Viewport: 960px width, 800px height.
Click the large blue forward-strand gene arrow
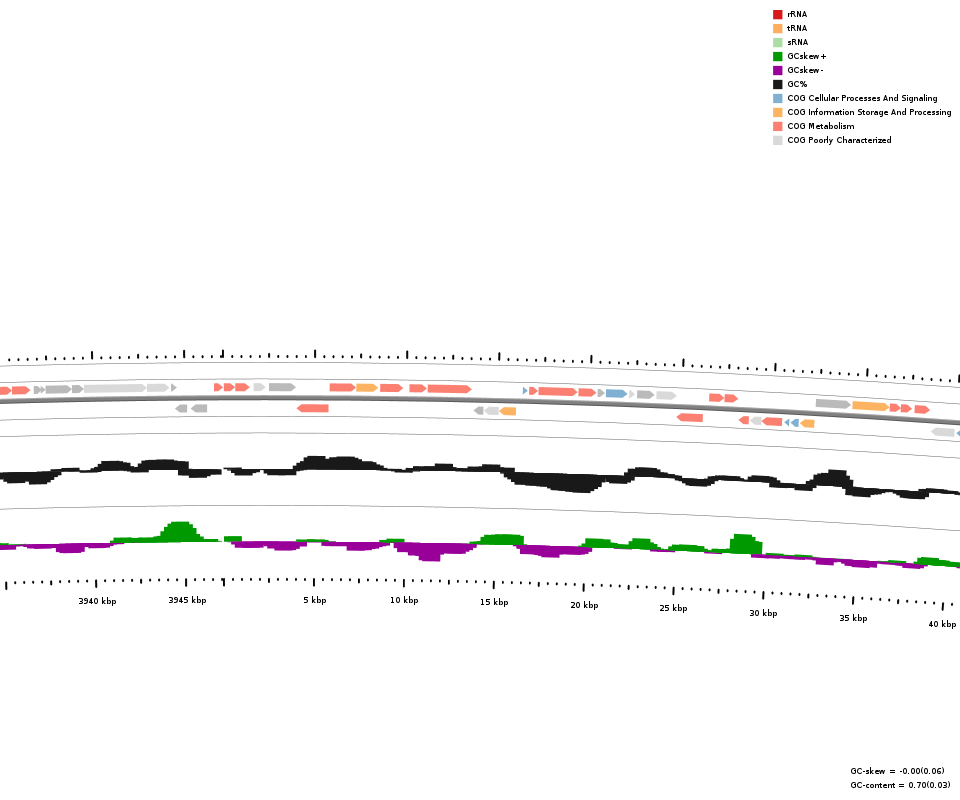point(616,394)
